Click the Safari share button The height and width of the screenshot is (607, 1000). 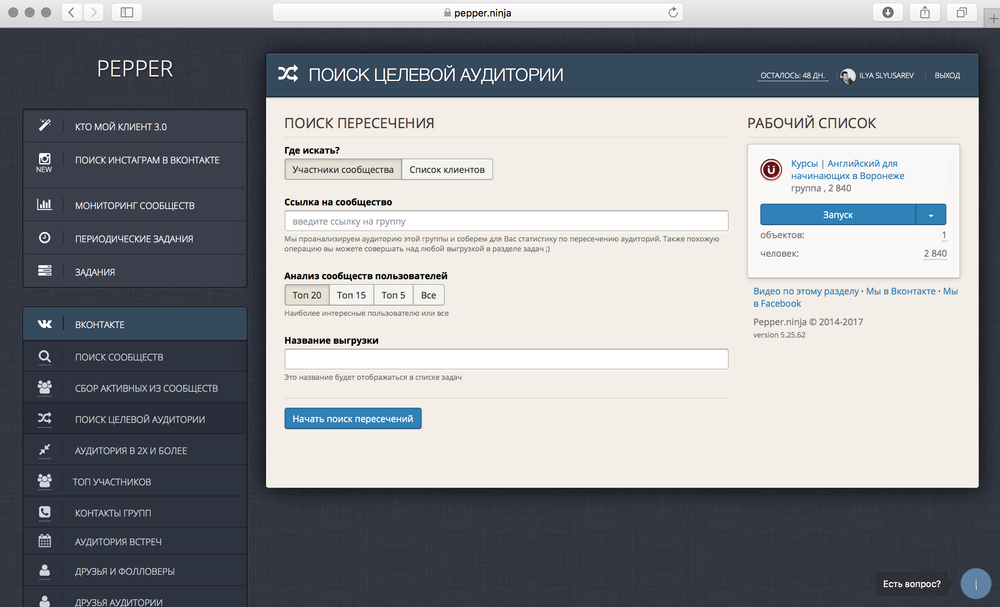coord(925,12)
